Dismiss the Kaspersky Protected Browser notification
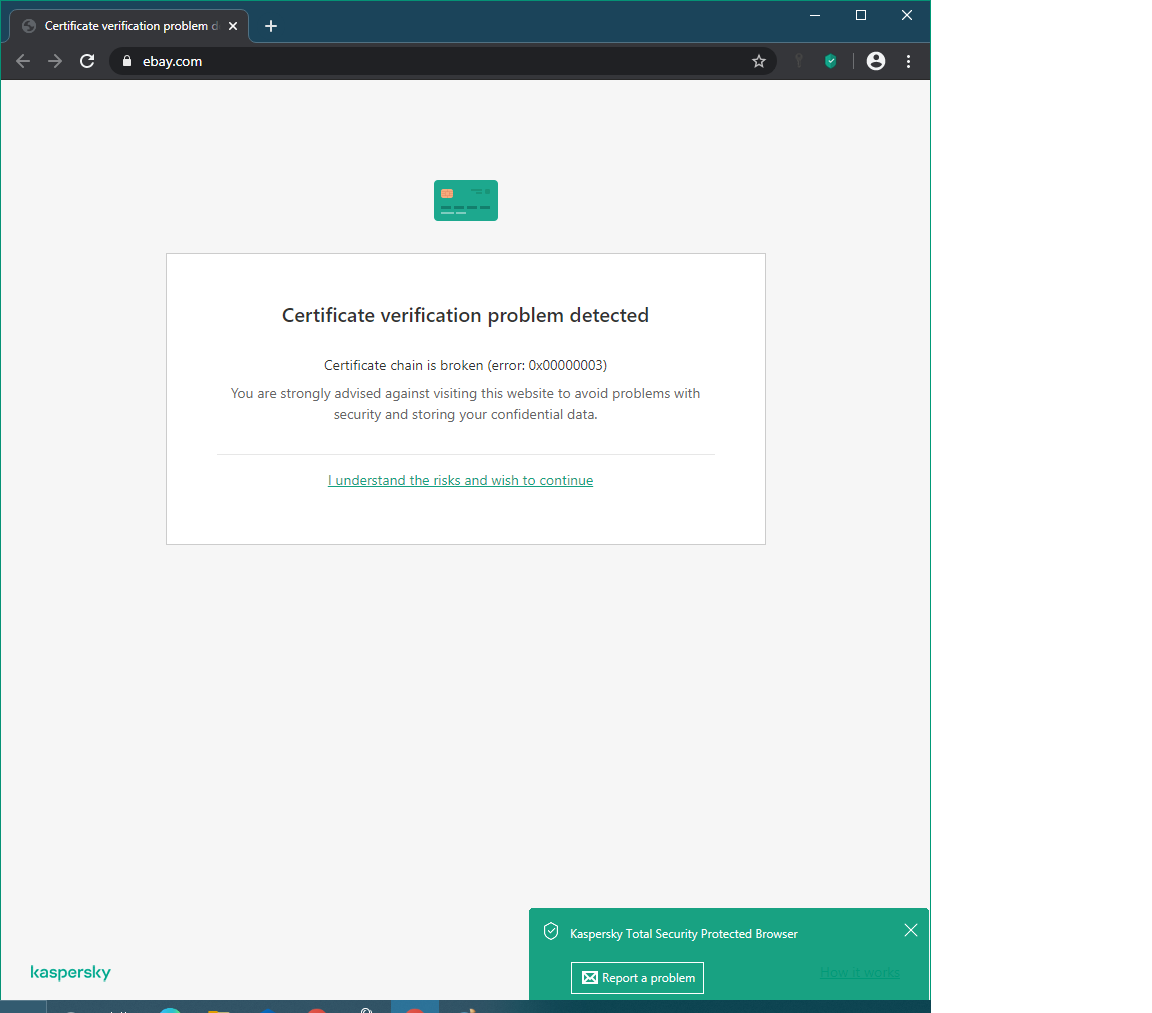Viewport: 1152px width, 1013px height. (910, 930)
